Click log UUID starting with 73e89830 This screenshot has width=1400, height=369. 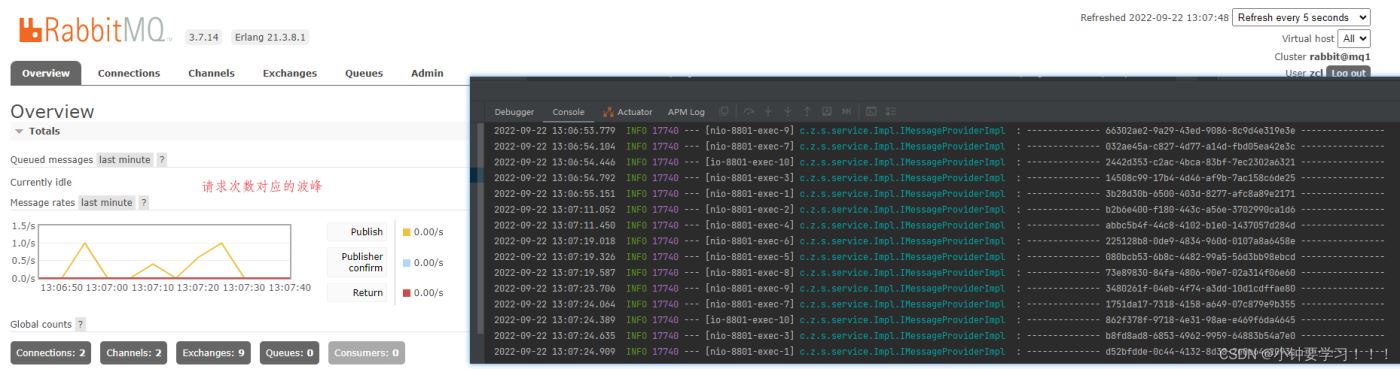[1200, 272]
